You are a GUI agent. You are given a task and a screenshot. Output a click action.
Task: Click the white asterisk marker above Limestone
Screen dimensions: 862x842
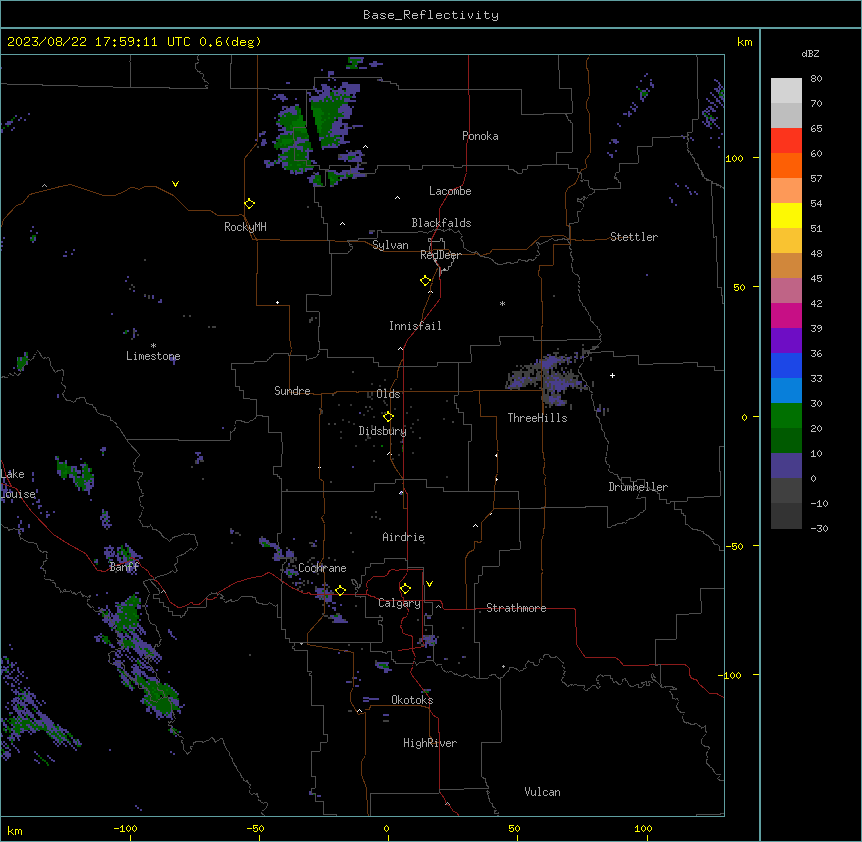click(x=153, y=346)
